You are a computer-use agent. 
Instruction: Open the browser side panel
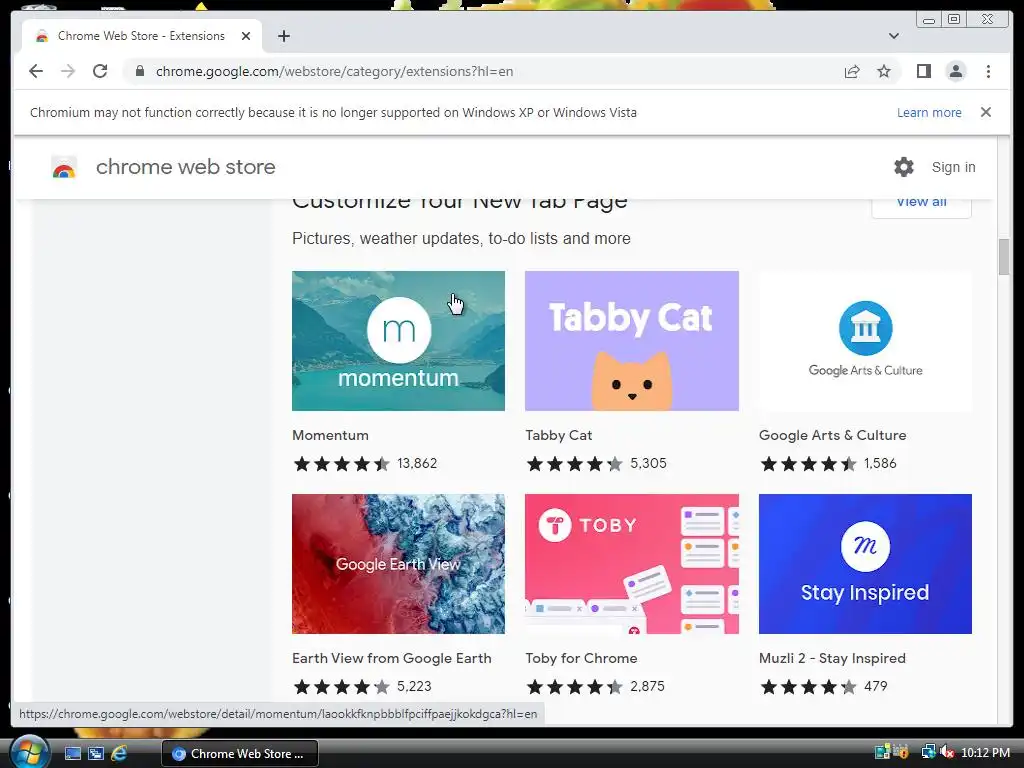coord(923,71)
